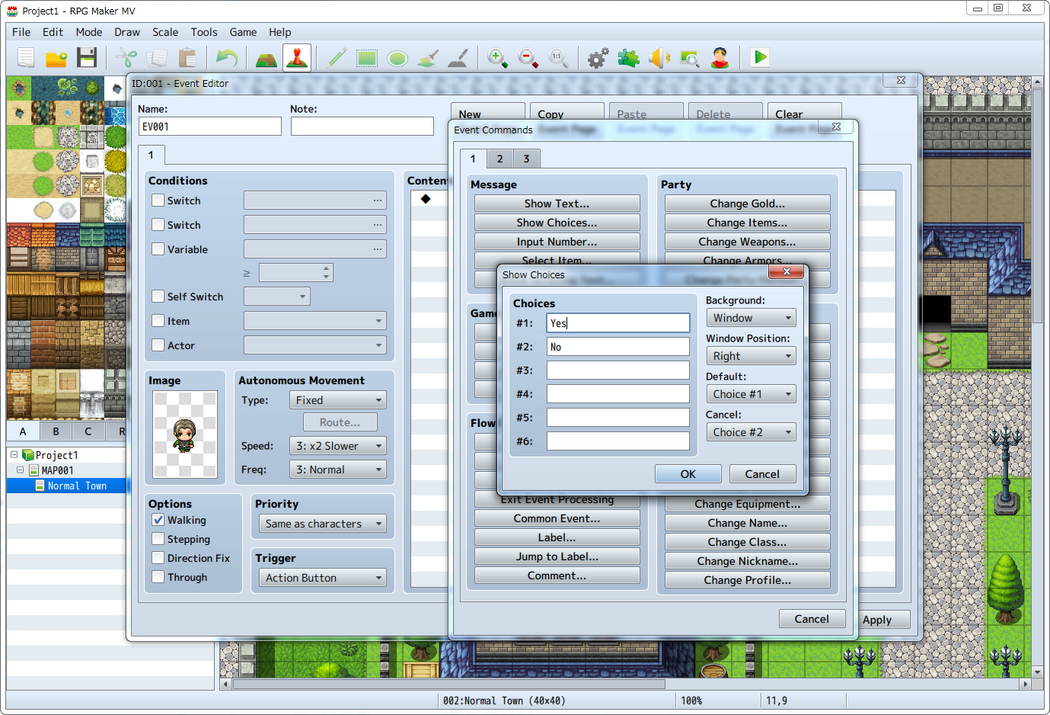Open the Database gear icon
The height and width of the screenshot is (715, 1050).
(598, 58)
